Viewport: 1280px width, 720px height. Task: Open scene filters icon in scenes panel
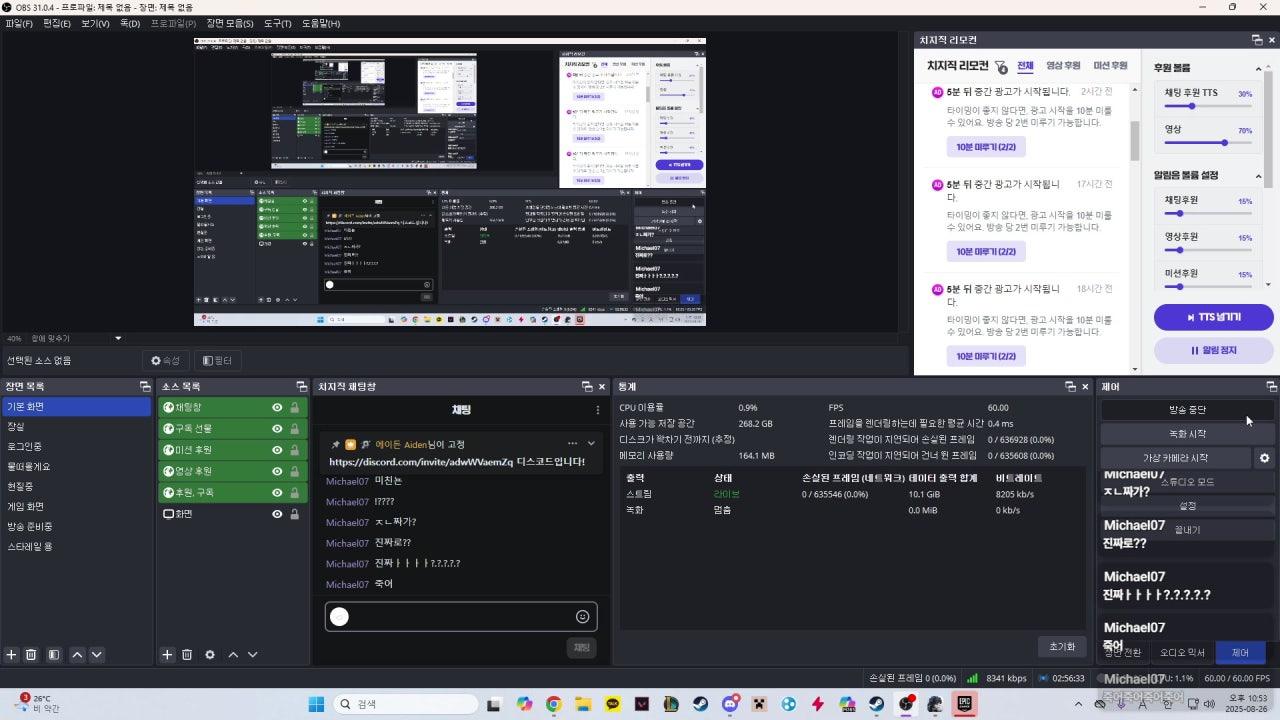click(x=54, y=655)
